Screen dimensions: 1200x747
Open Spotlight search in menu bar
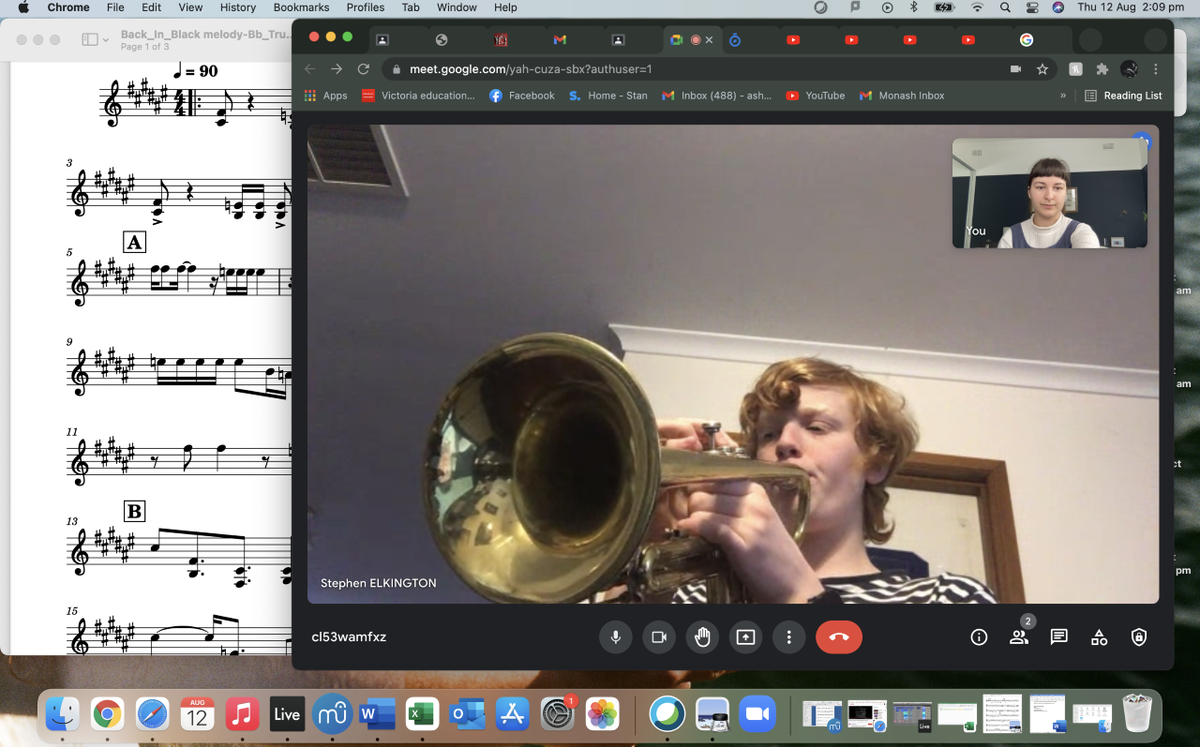[x=1004, y=7]
